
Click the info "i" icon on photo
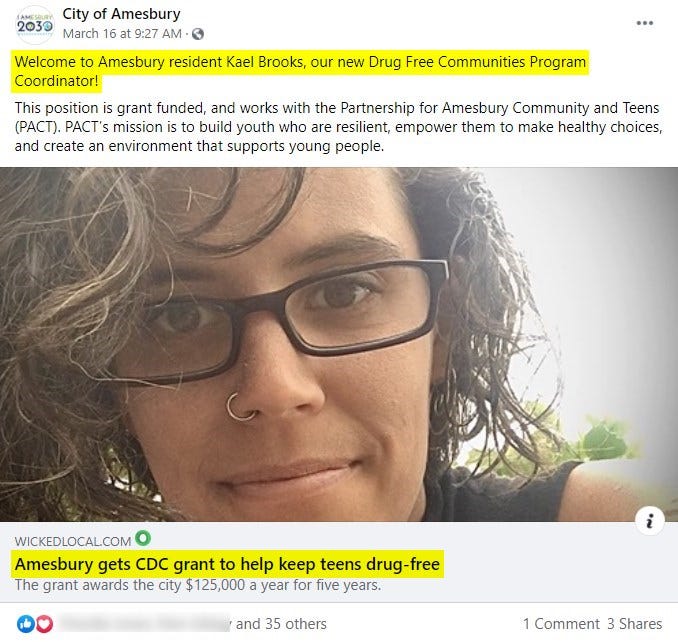[649, 521]
